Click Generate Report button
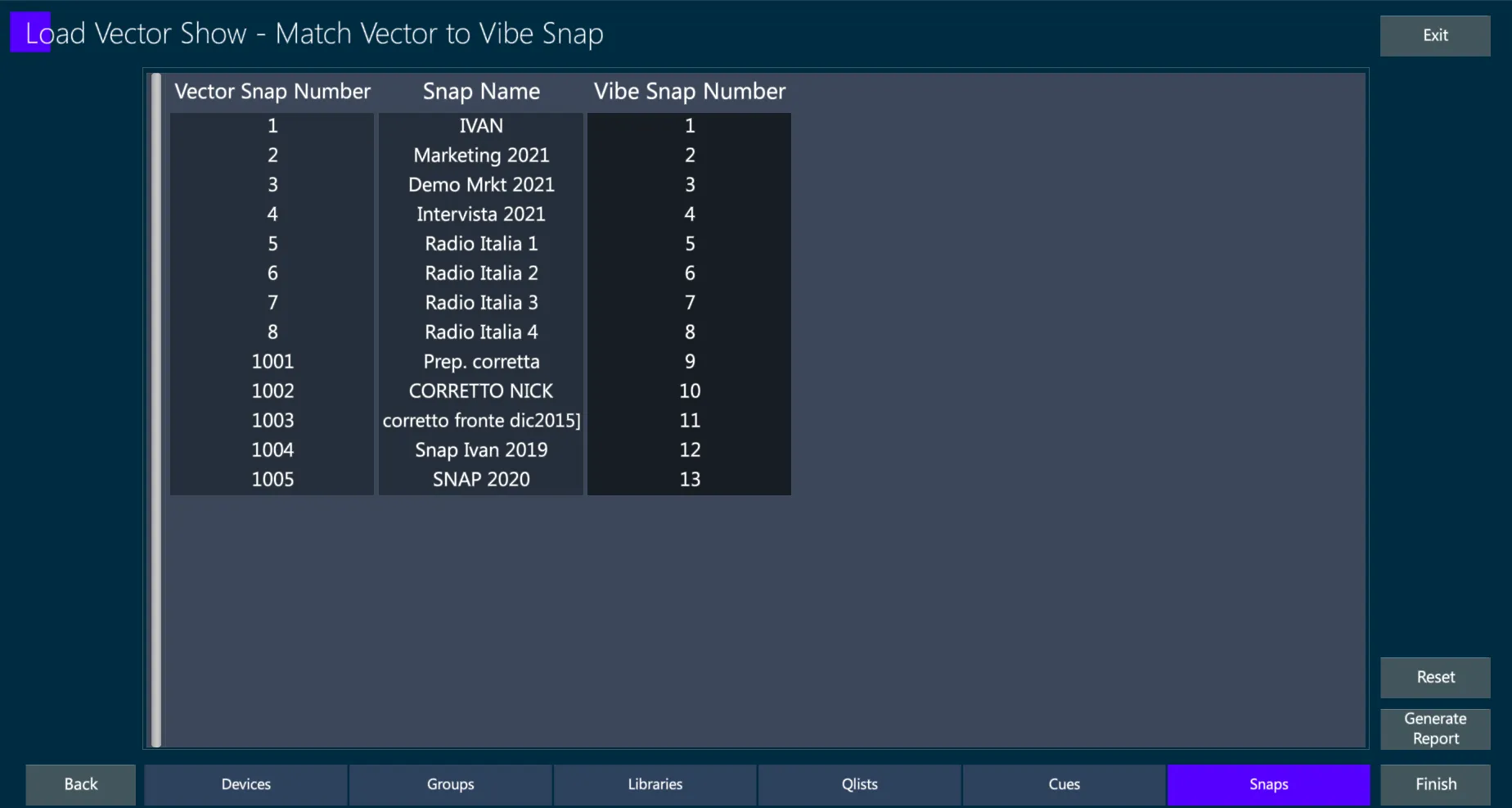The height and width of the screenshot is (808, 1512). (1435, 729)
